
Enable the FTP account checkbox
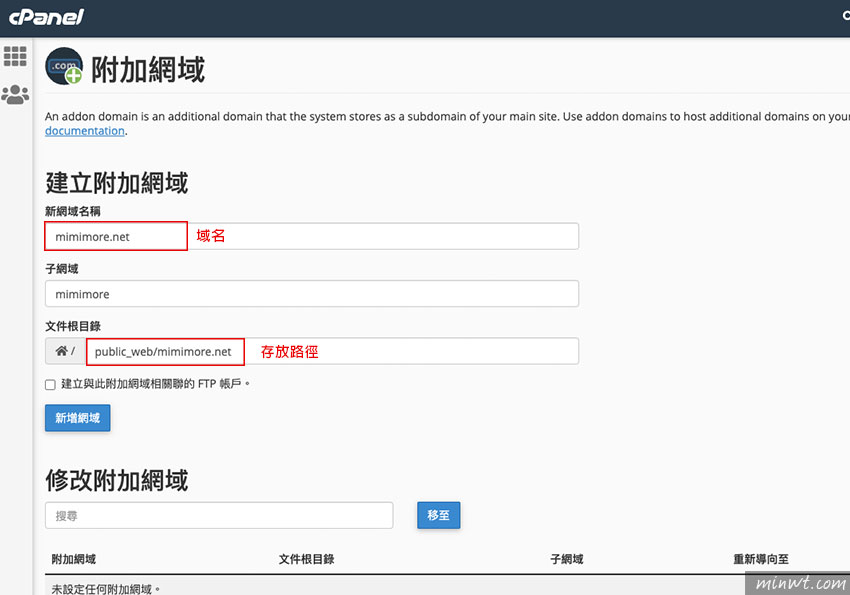[50, 385]
